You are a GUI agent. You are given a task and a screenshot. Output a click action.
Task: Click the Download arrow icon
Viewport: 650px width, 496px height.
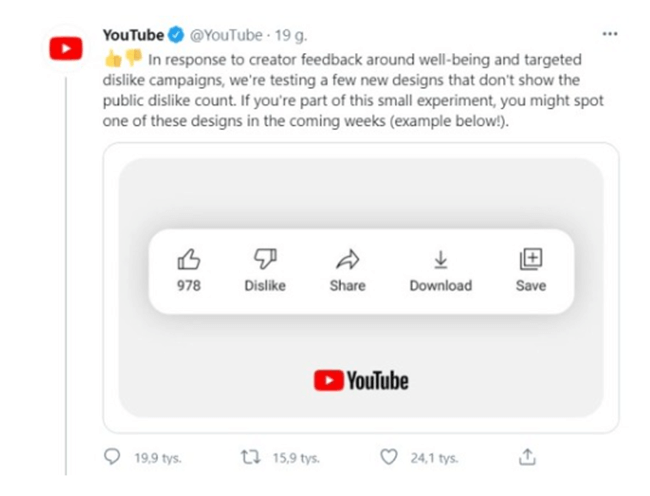point(440,260)
